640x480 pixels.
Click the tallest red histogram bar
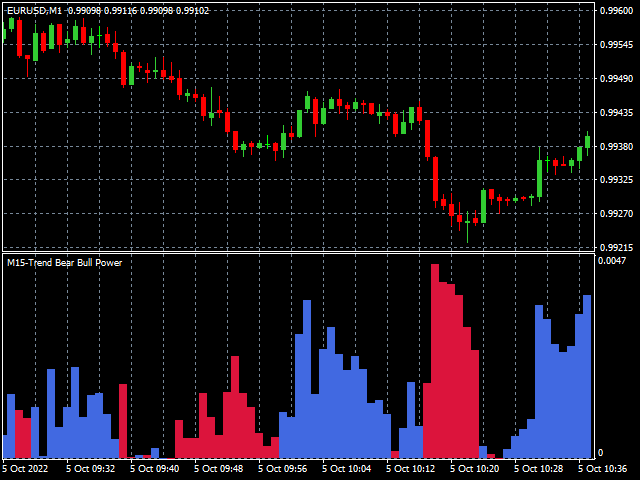[x=435, y=360]
